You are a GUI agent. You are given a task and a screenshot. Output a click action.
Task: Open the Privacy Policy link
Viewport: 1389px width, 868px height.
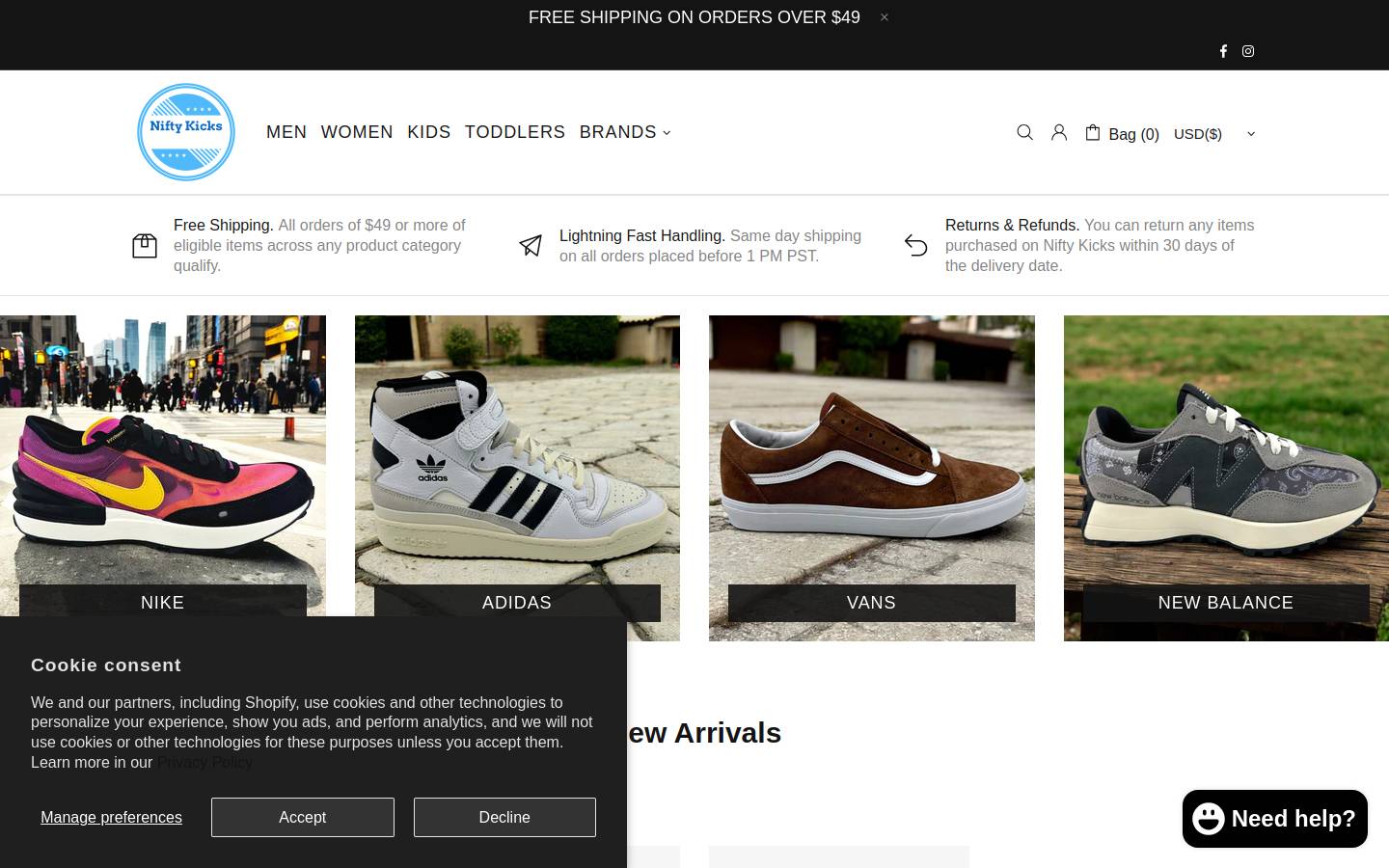click(205, 763)
